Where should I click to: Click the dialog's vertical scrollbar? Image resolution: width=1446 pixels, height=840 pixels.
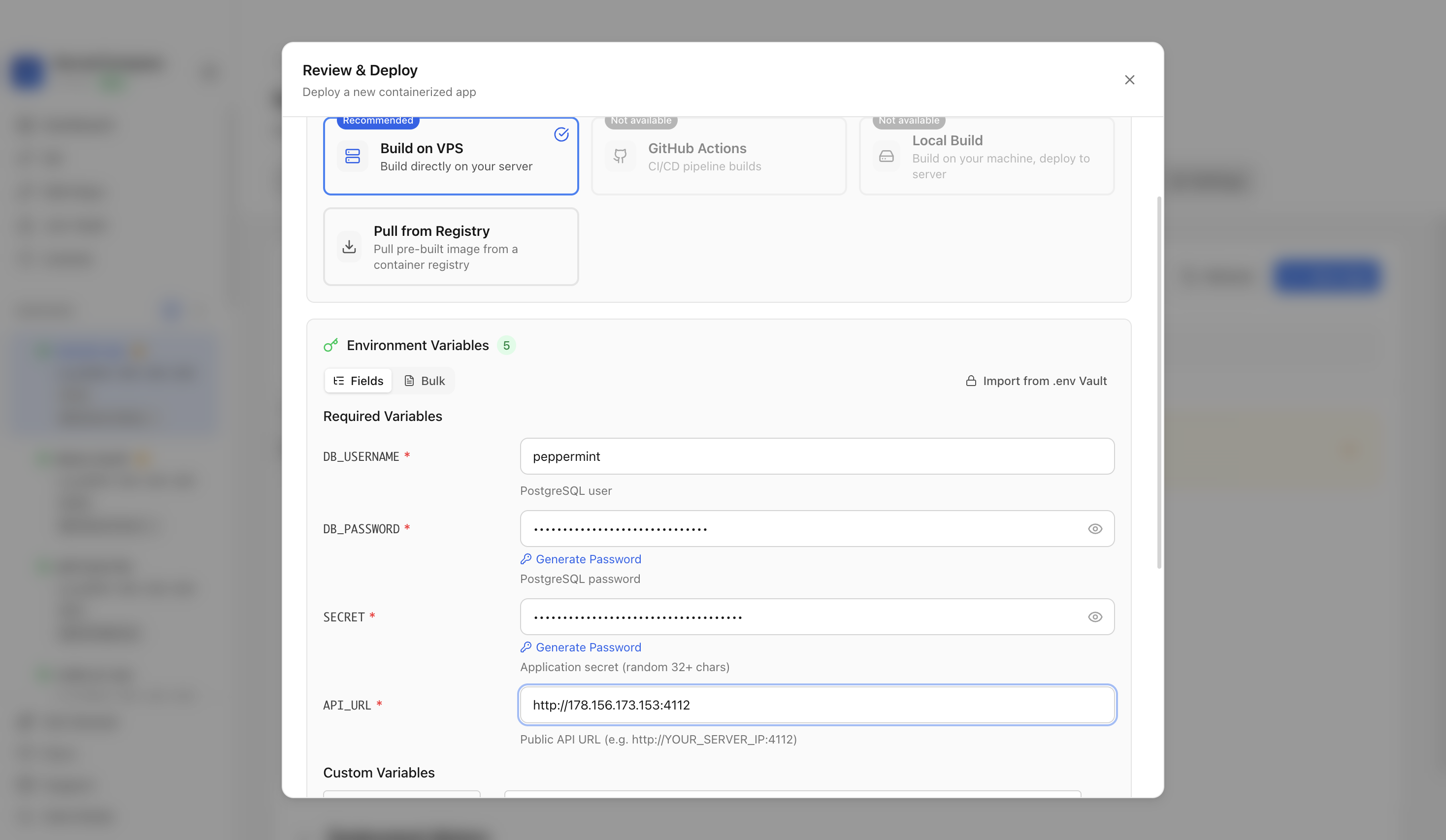point(1159,383)
